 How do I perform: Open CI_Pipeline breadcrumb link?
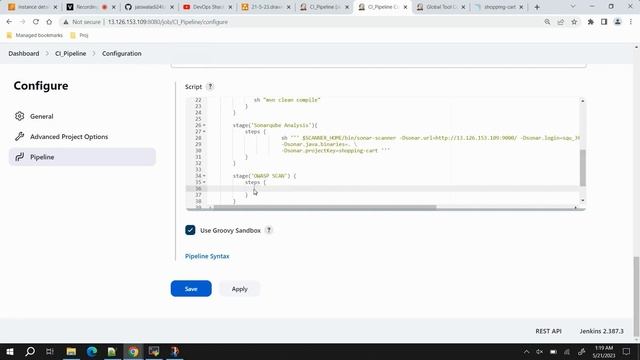[x=71, y=53]
